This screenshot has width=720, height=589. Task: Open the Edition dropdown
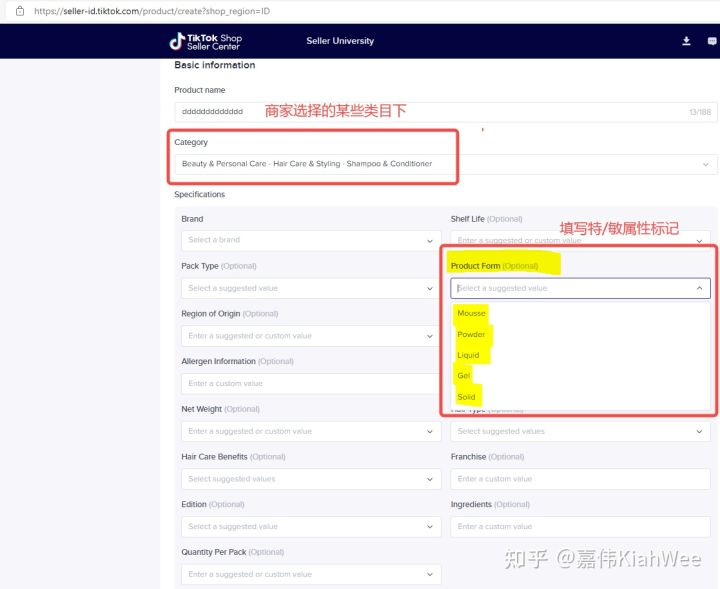311,527
